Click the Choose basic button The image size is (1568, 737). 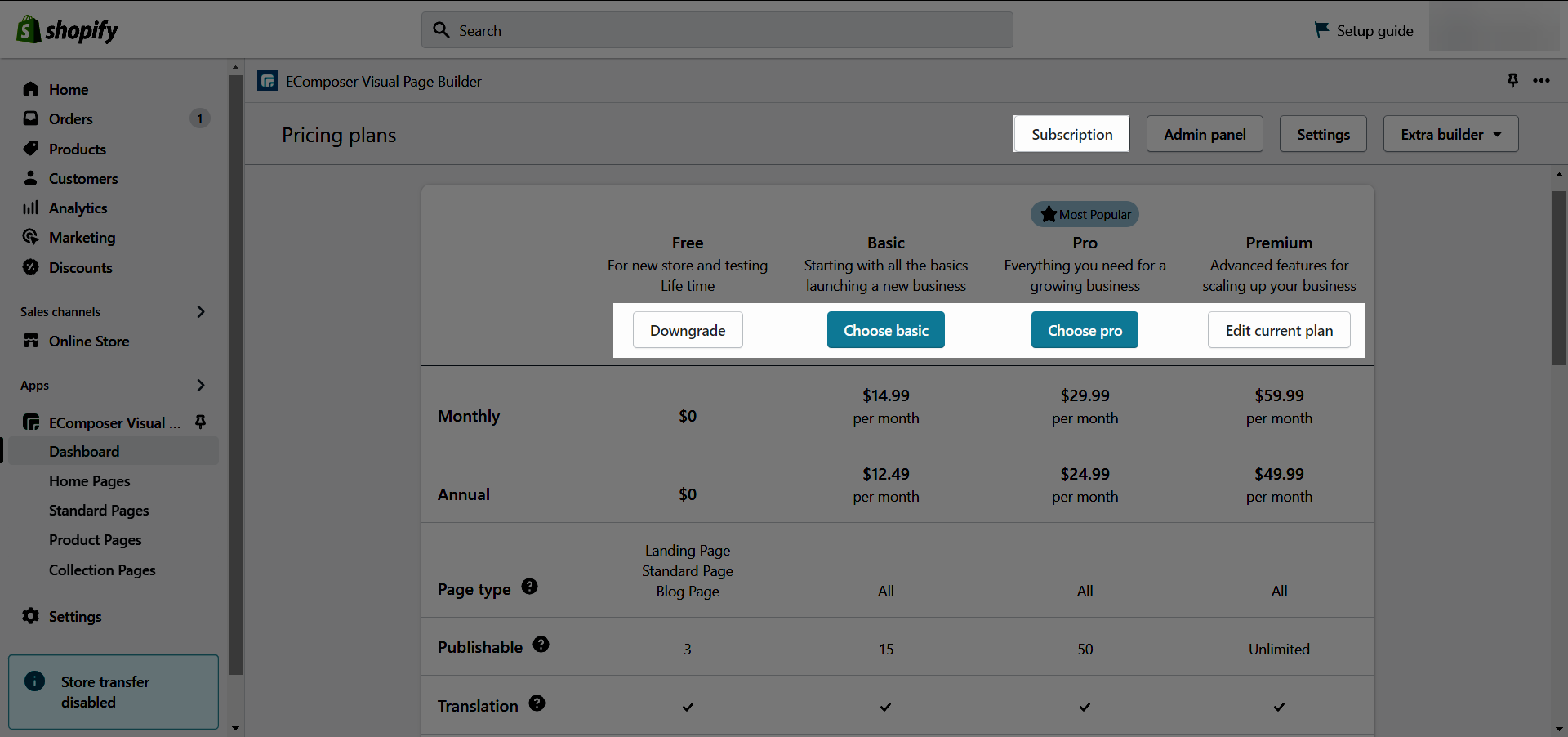pos(886,330)
